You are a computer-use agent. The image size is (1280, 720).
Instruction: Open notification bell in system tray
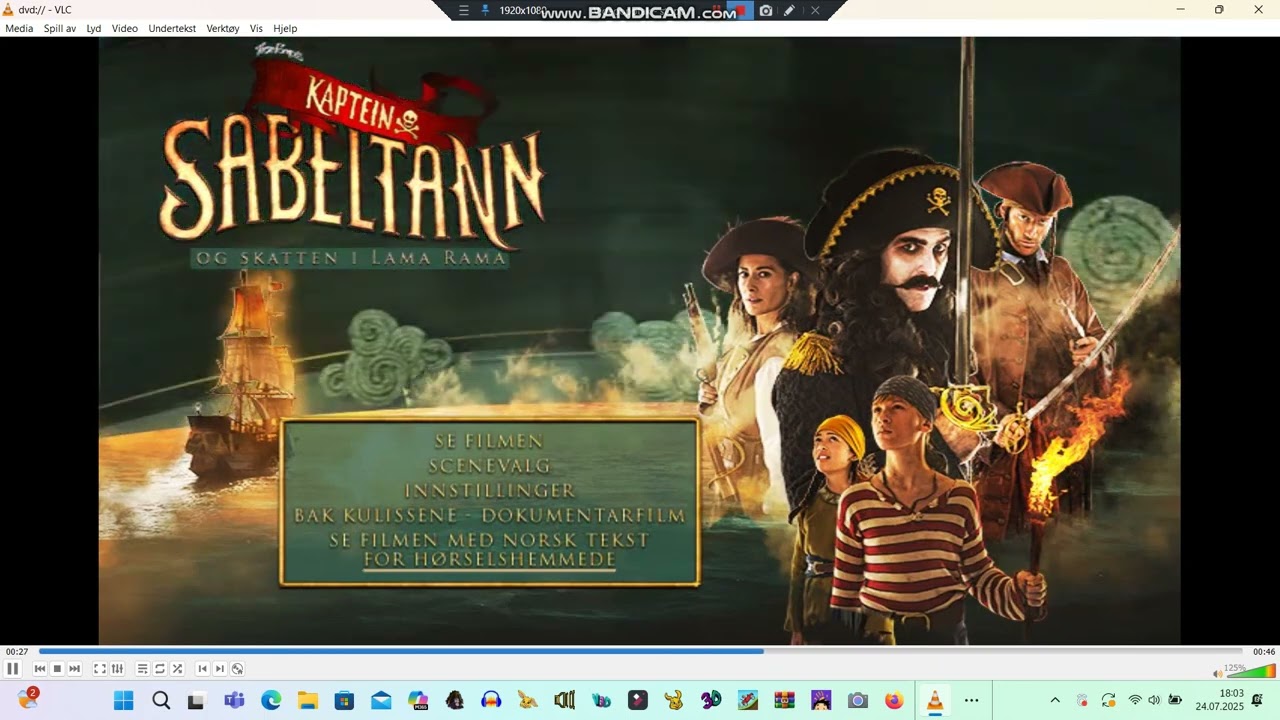[x=1258, y=701]
